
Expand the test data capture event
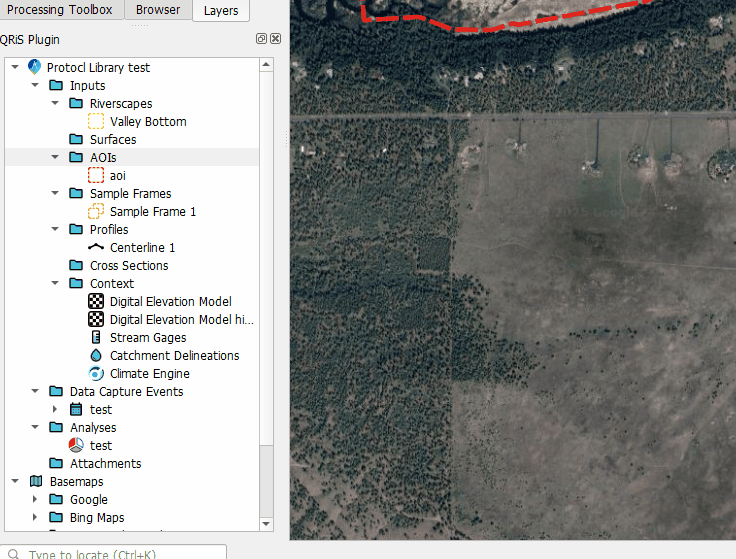pyautogui.click(x=55, y=409)
